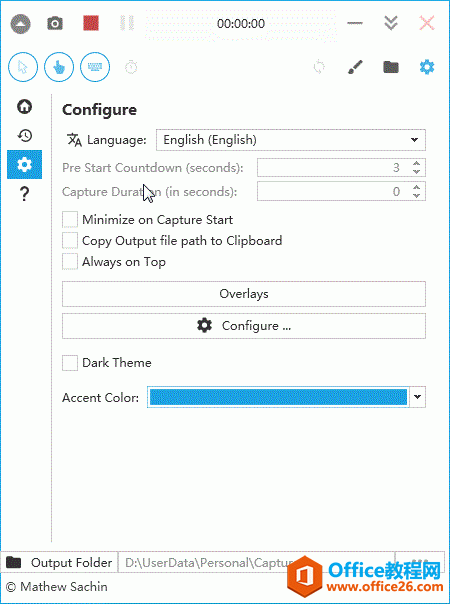The height and width of the screenshot is (604, 450).
Task: Toggle the Dark Theme checkbox
Action: pos(70,363)
